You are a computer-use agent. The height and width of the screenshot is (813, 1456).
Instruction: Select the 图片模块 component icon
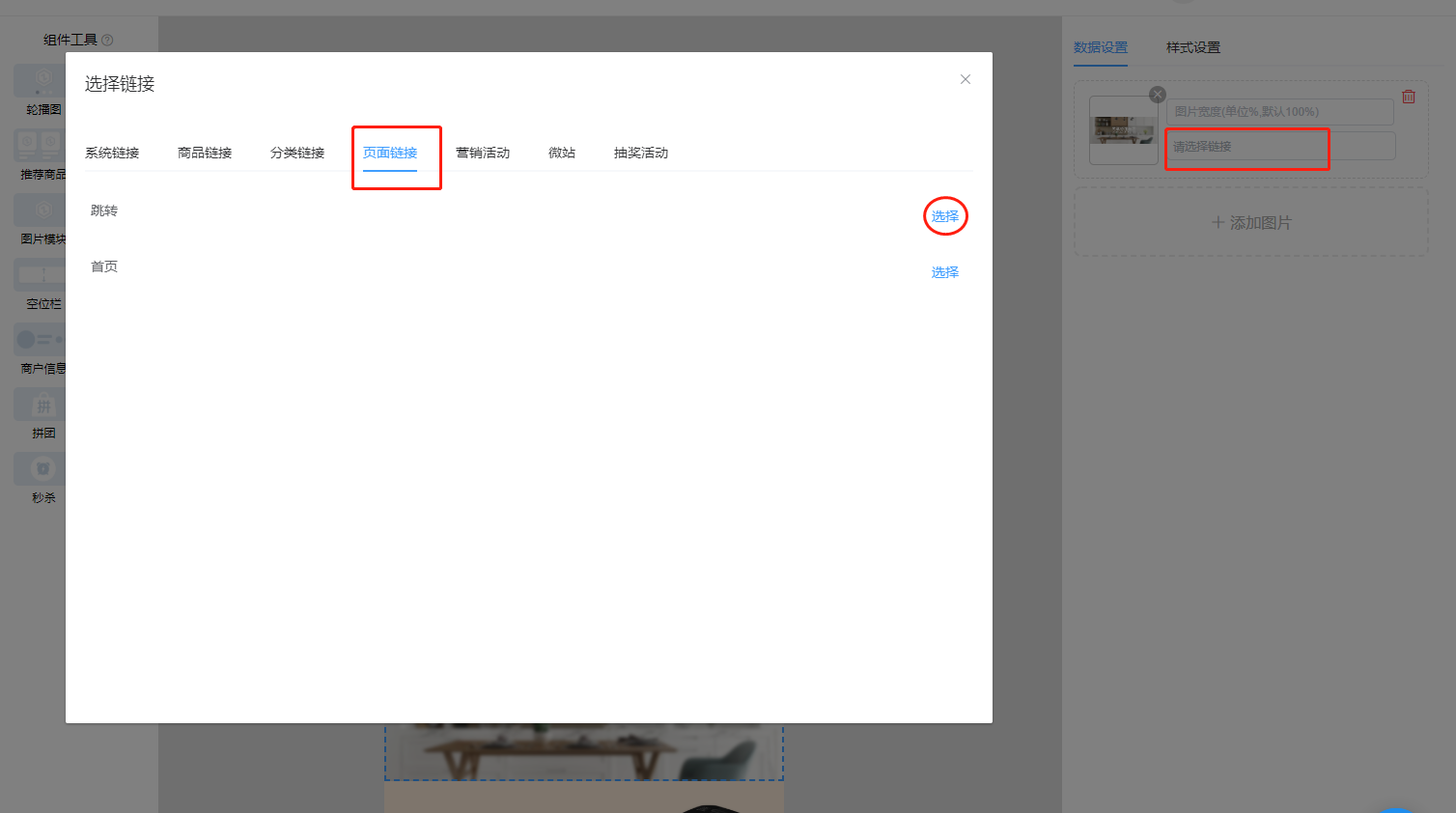pos(41,210)
